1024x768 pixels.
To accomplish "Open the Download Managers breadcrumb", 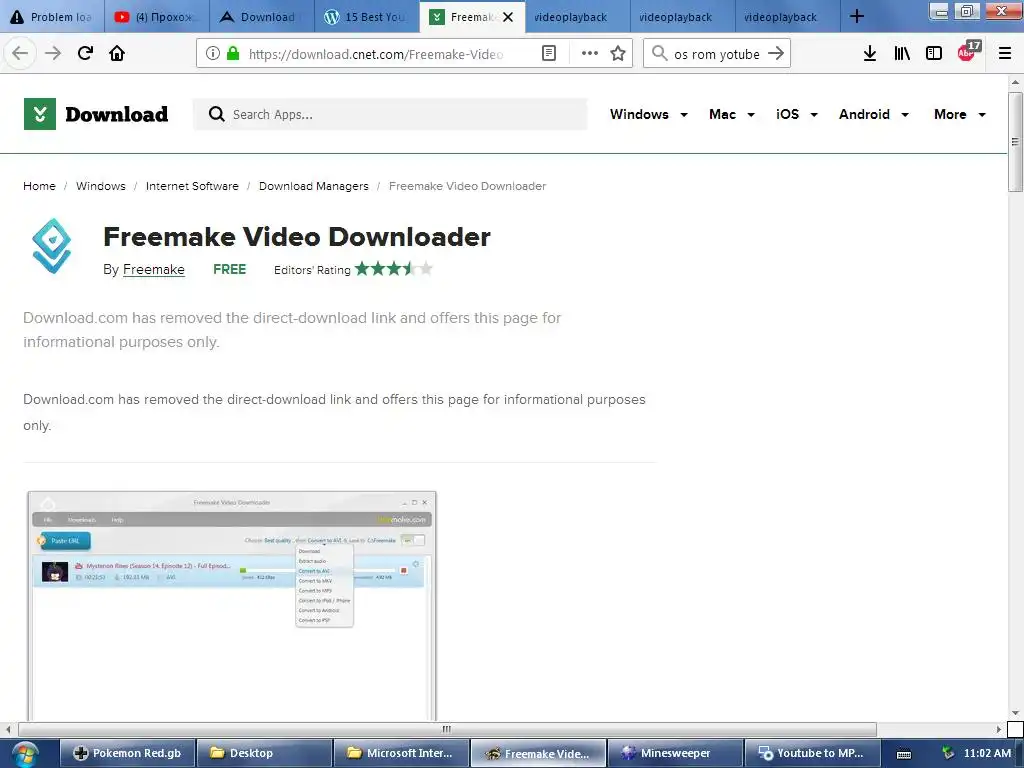I will click(x=313, y=186).
